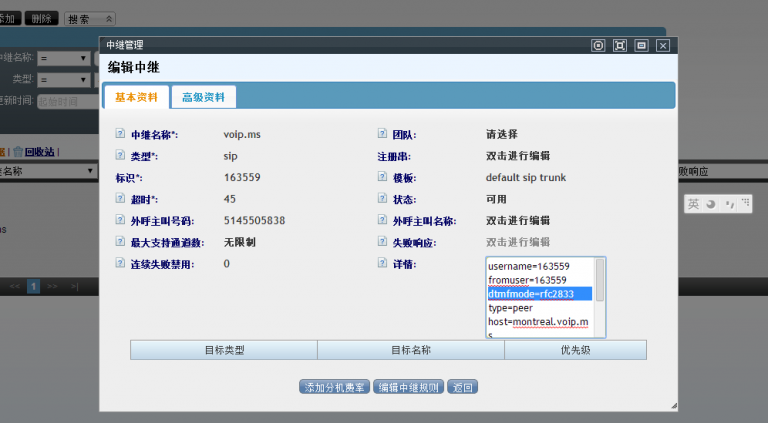The image size is (768, 423).
Task: Open the 团队 请选择 selector
Action: [x=501, y=134]
